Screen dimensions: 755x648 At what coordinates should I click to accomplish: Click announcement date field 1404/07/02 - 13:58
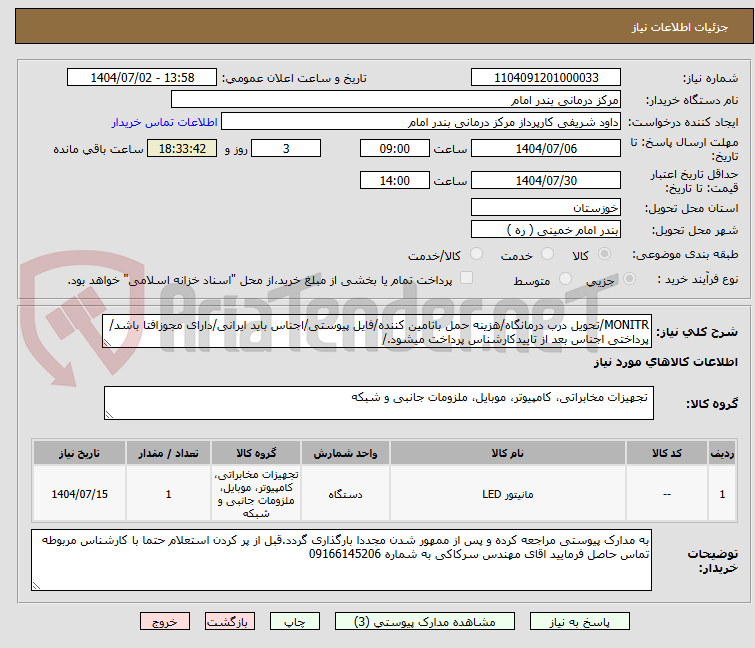[x=142, y=78]
